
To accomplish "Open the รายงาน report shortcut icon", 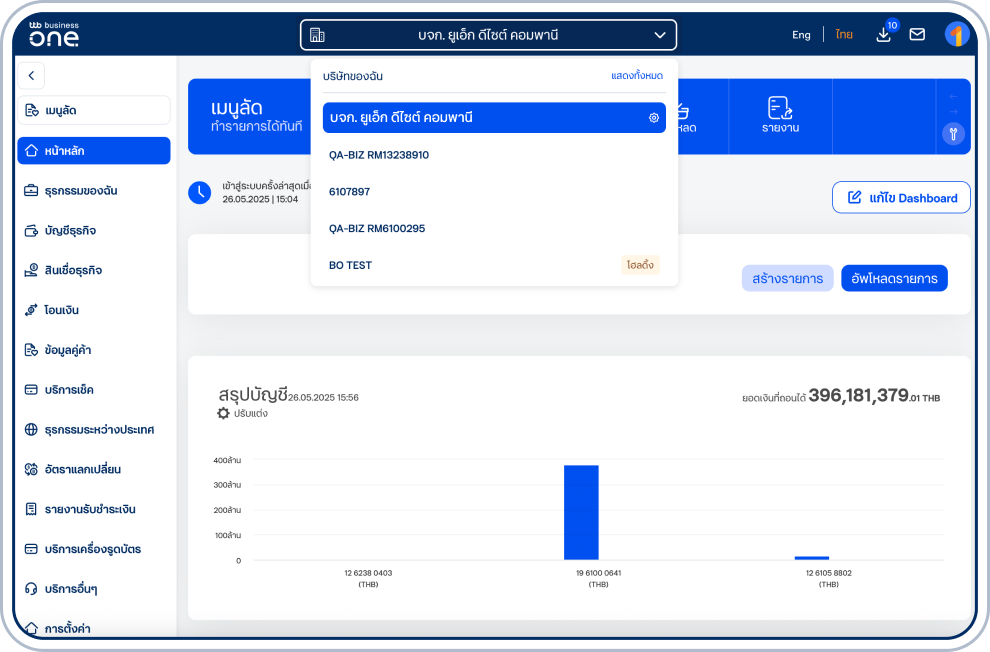I will click(780, 108).
